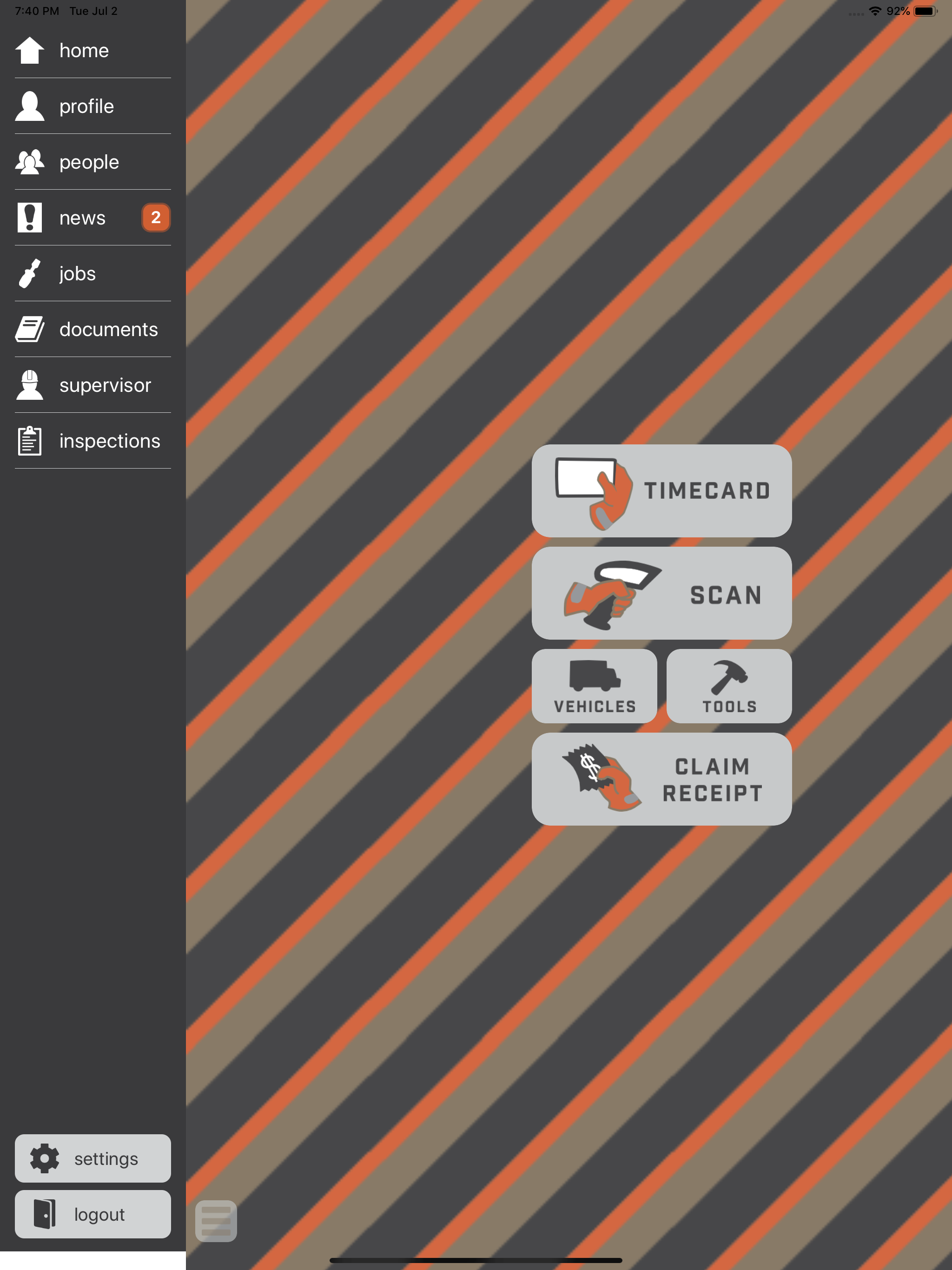
Task: Toggle the sidebar hamburger menu icon
Action: coord(216,1221)
